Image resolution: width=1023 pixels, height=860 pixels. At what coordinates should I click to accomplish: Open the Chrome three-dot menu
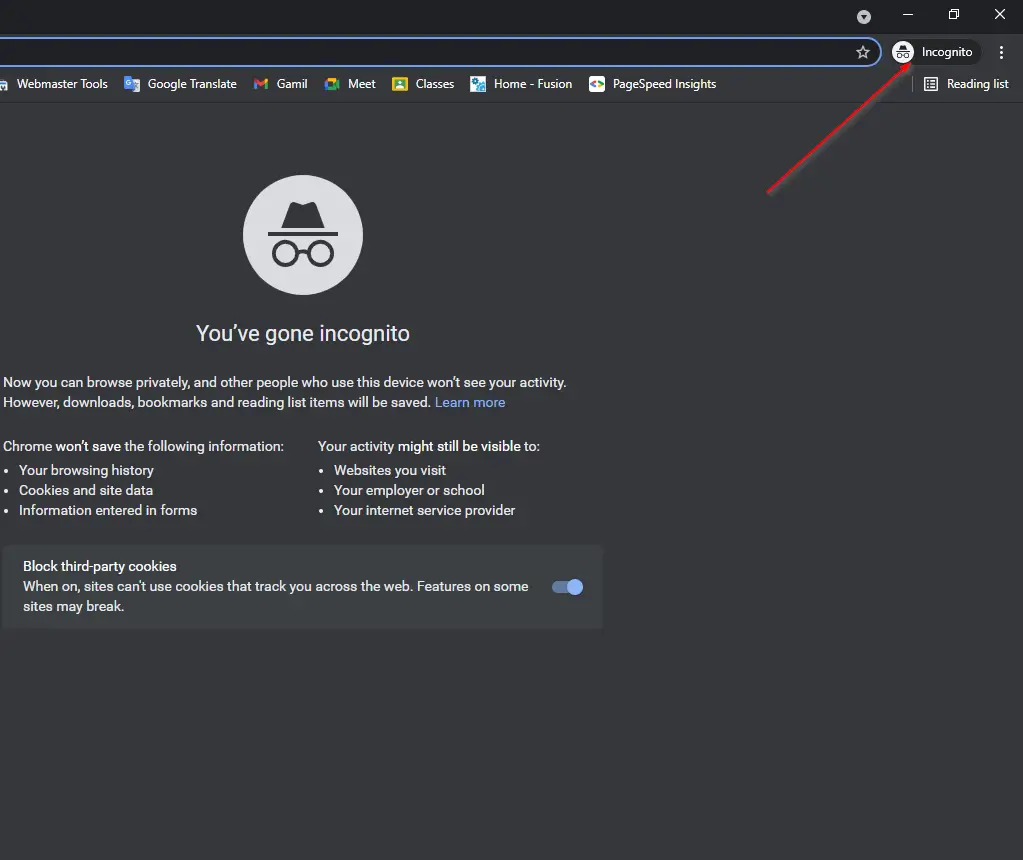coord(1001,52)
